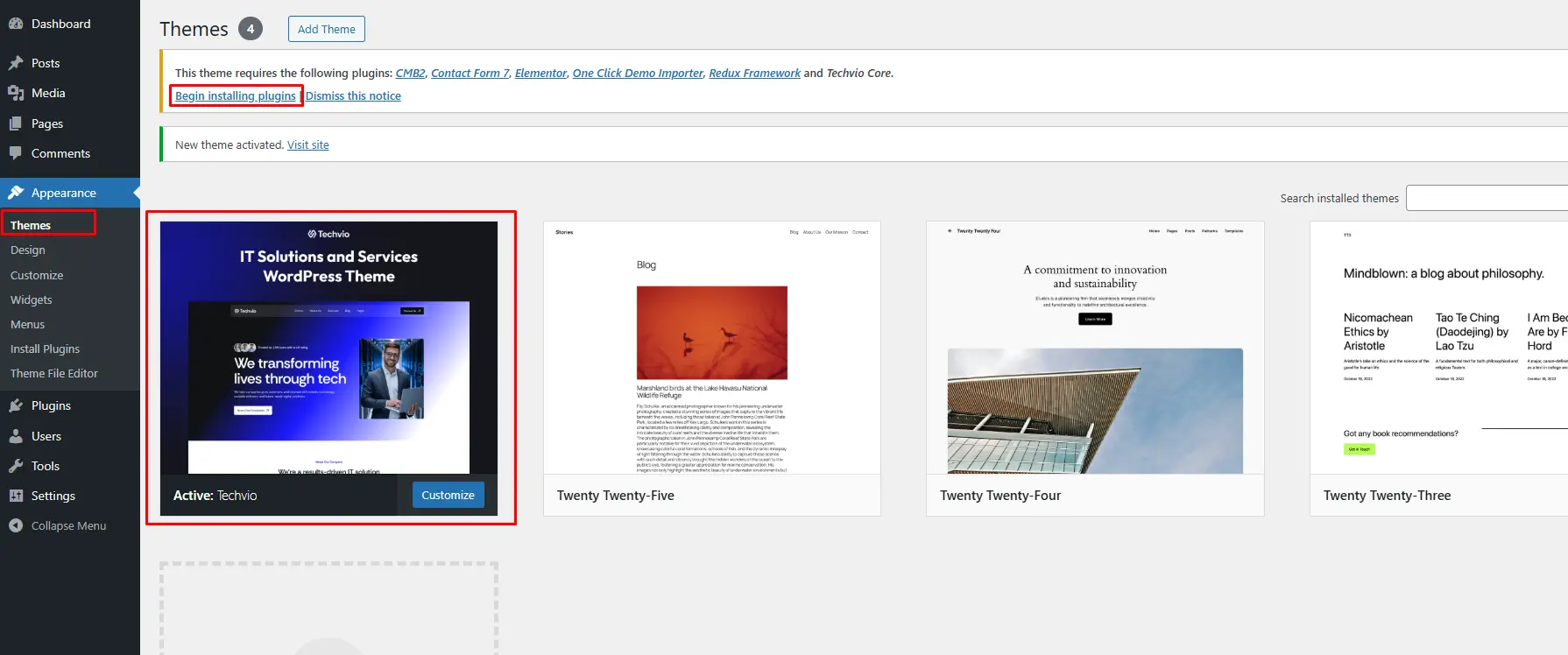Click the Comments speech bubble icon
Viewport: 1568px width, 655px height.
(16, 153)
